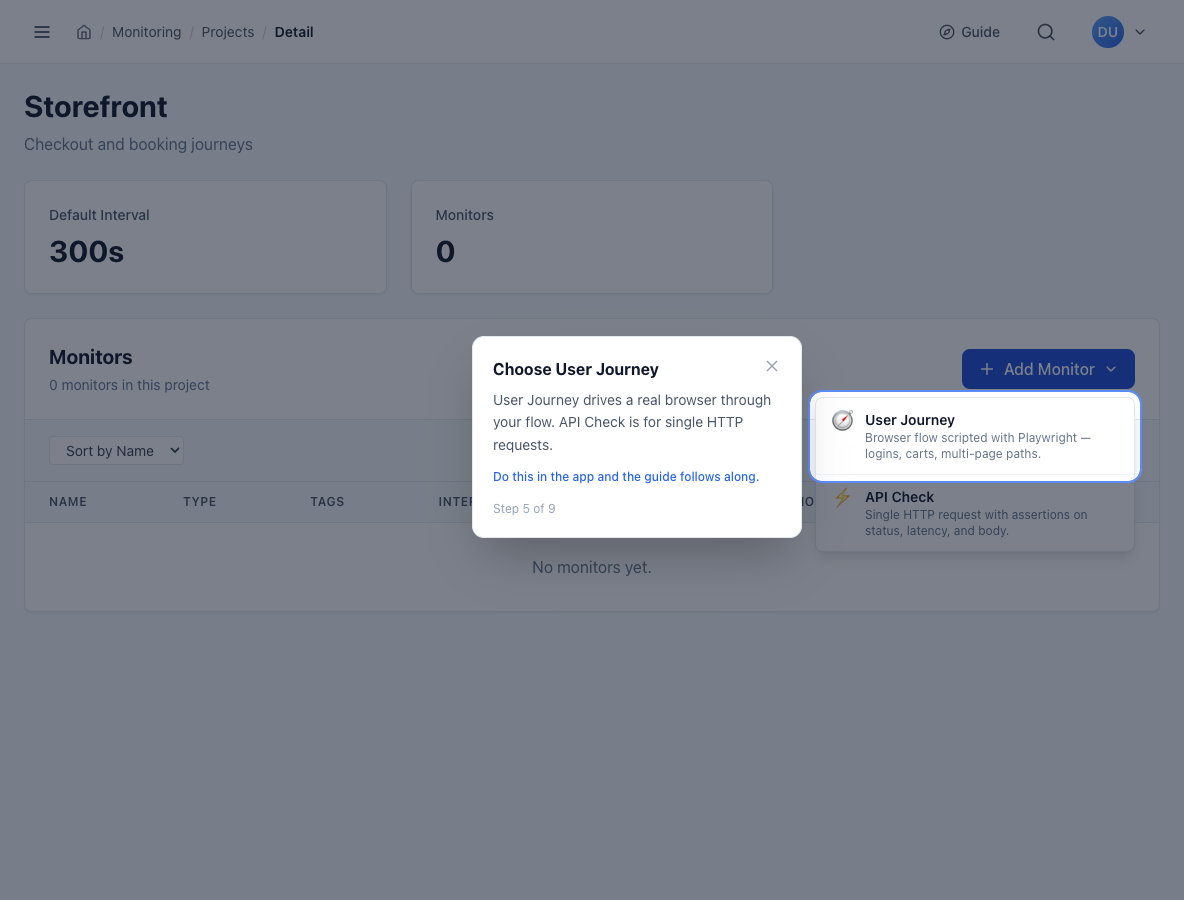The height and width of the screenshot is (900, 1184).
Task: Click 'Do this in the app' guide text
Action: [626, 476]
